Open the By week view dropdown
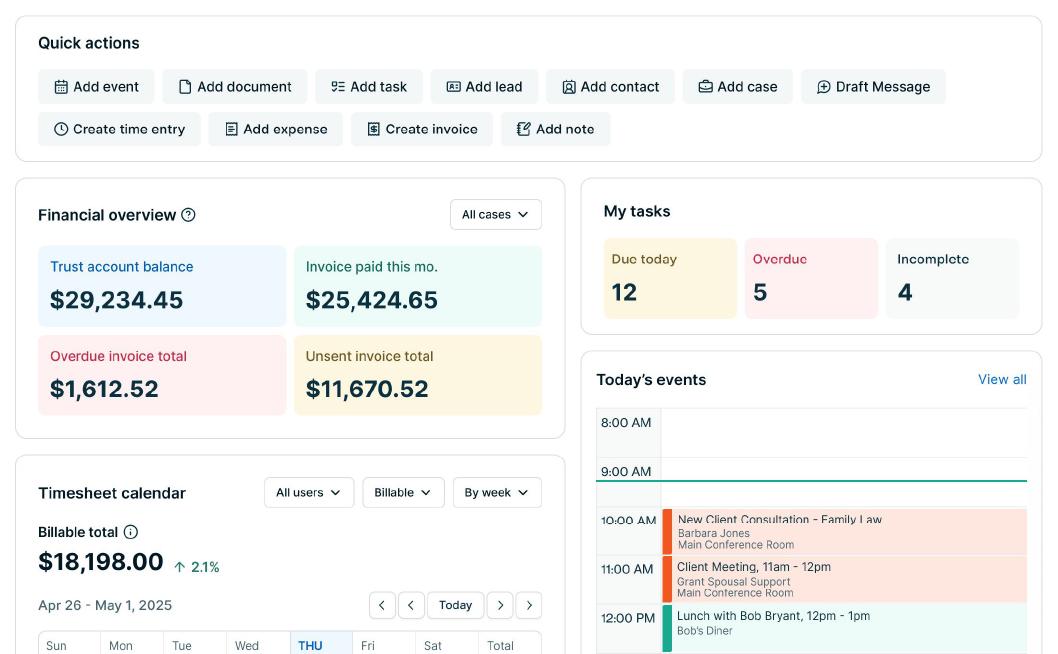This screenshot has width=1058, height=654. tap(496, 492)
